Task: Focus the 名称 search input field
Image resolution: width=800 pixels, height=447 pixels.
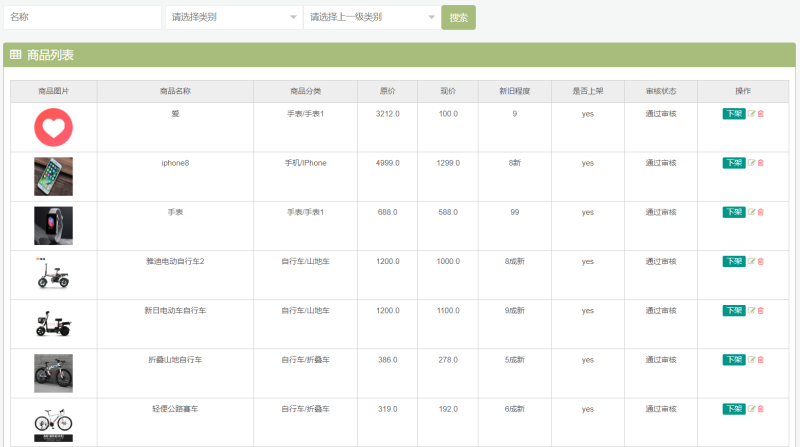Action: pos(82,17)
